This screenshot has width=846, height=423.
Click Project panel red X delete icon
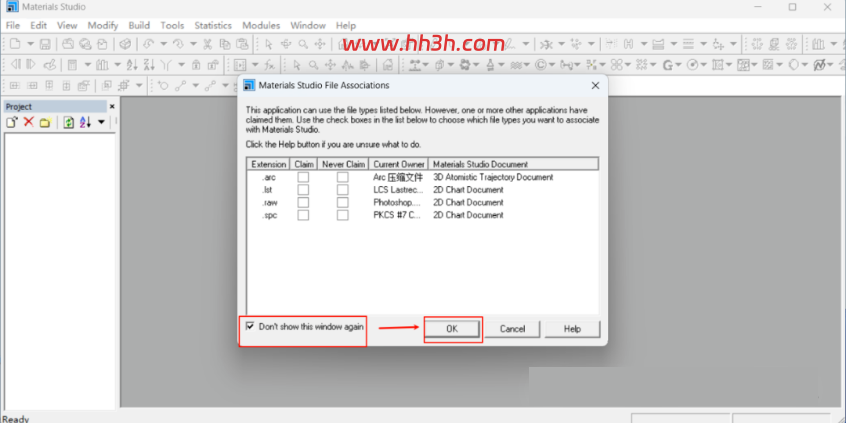coord(29,122)
